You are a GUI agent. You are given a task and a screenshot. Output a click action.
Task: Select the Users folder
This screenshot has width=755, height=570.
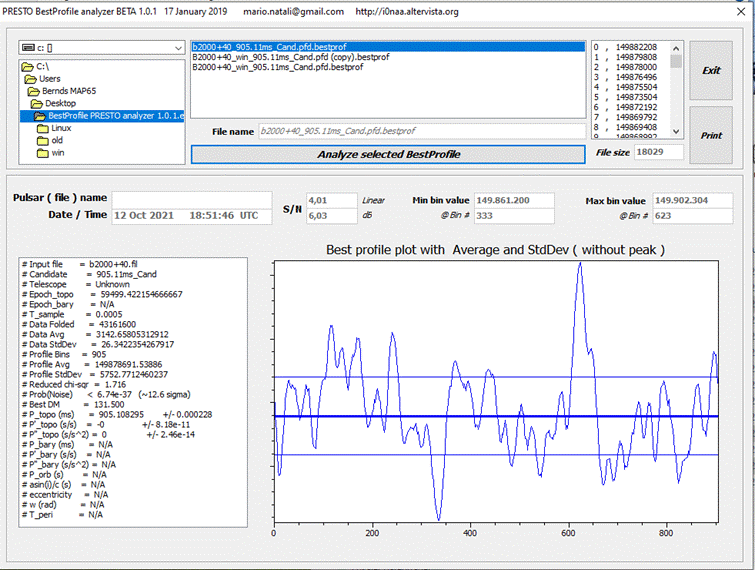tap(42, 79)
